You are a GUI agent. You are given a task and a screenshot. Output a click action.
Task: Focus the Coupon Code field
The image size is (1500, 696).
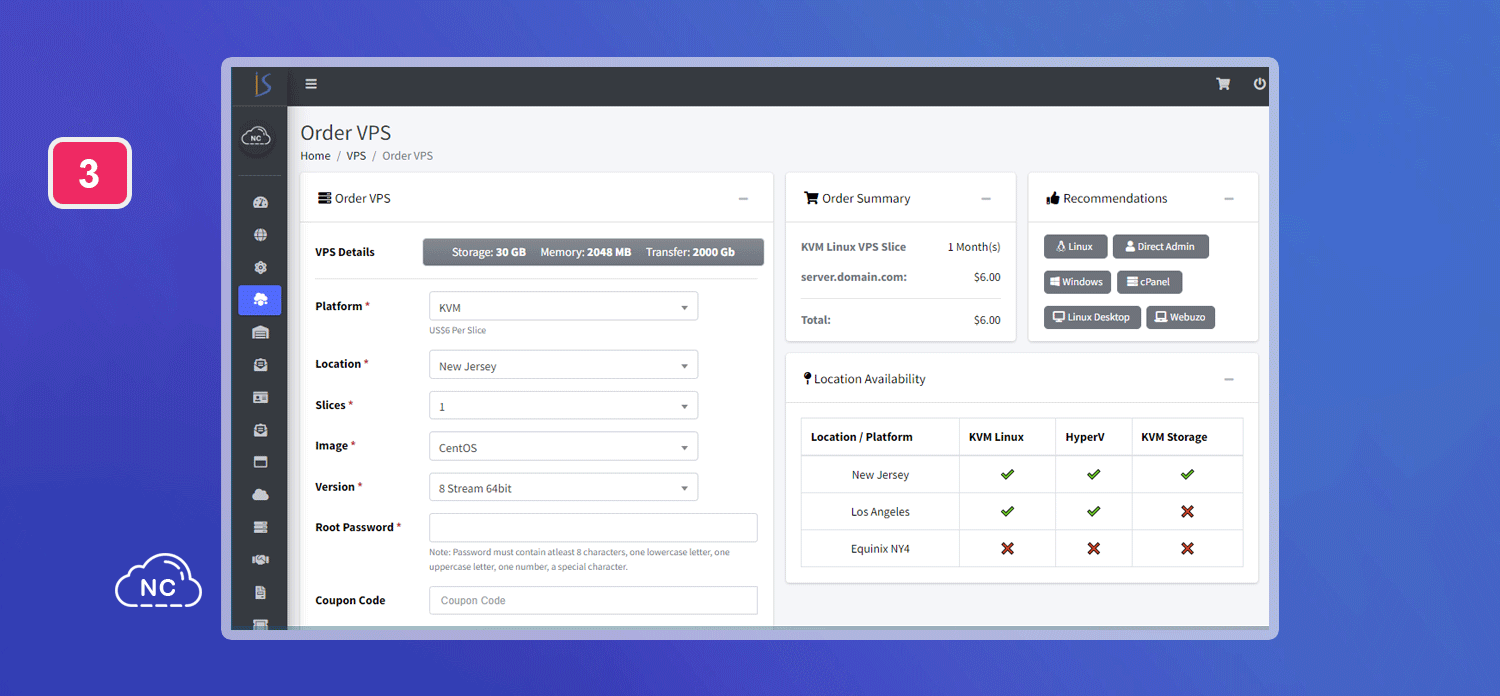click(593, 600)
